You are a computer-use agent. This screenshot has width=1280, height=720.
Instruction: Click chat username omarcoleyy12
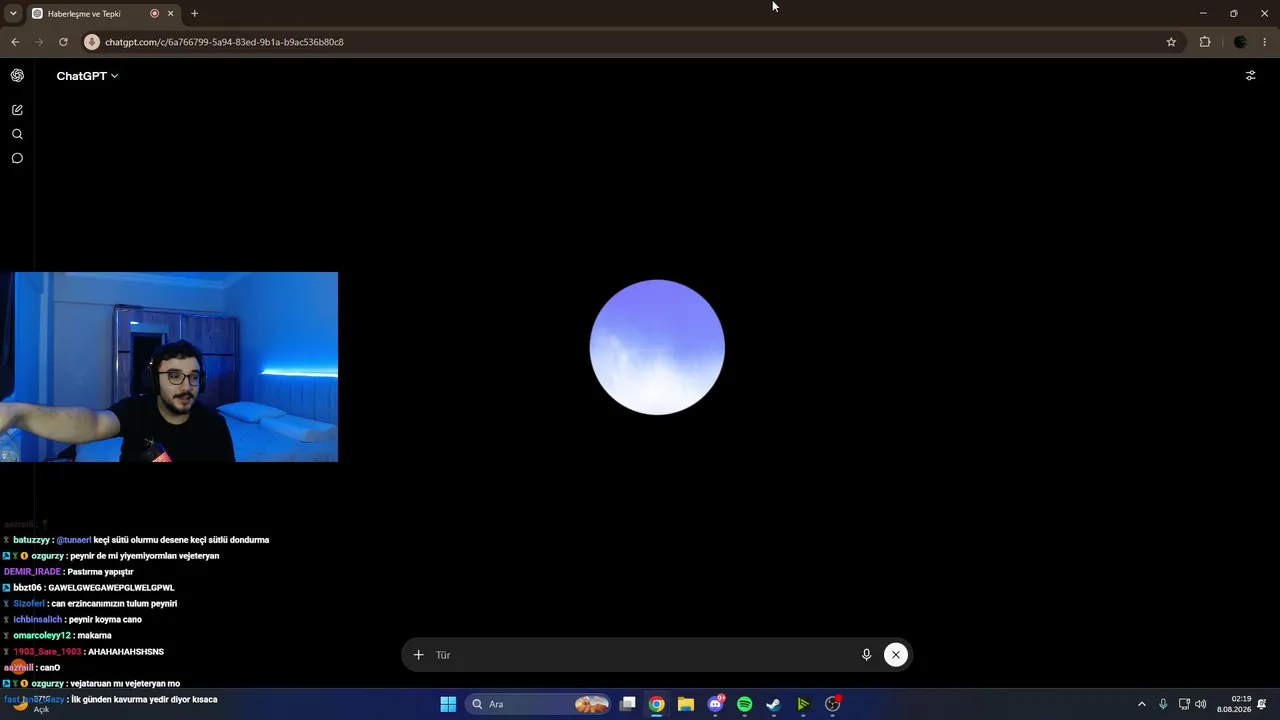point(42,636)
